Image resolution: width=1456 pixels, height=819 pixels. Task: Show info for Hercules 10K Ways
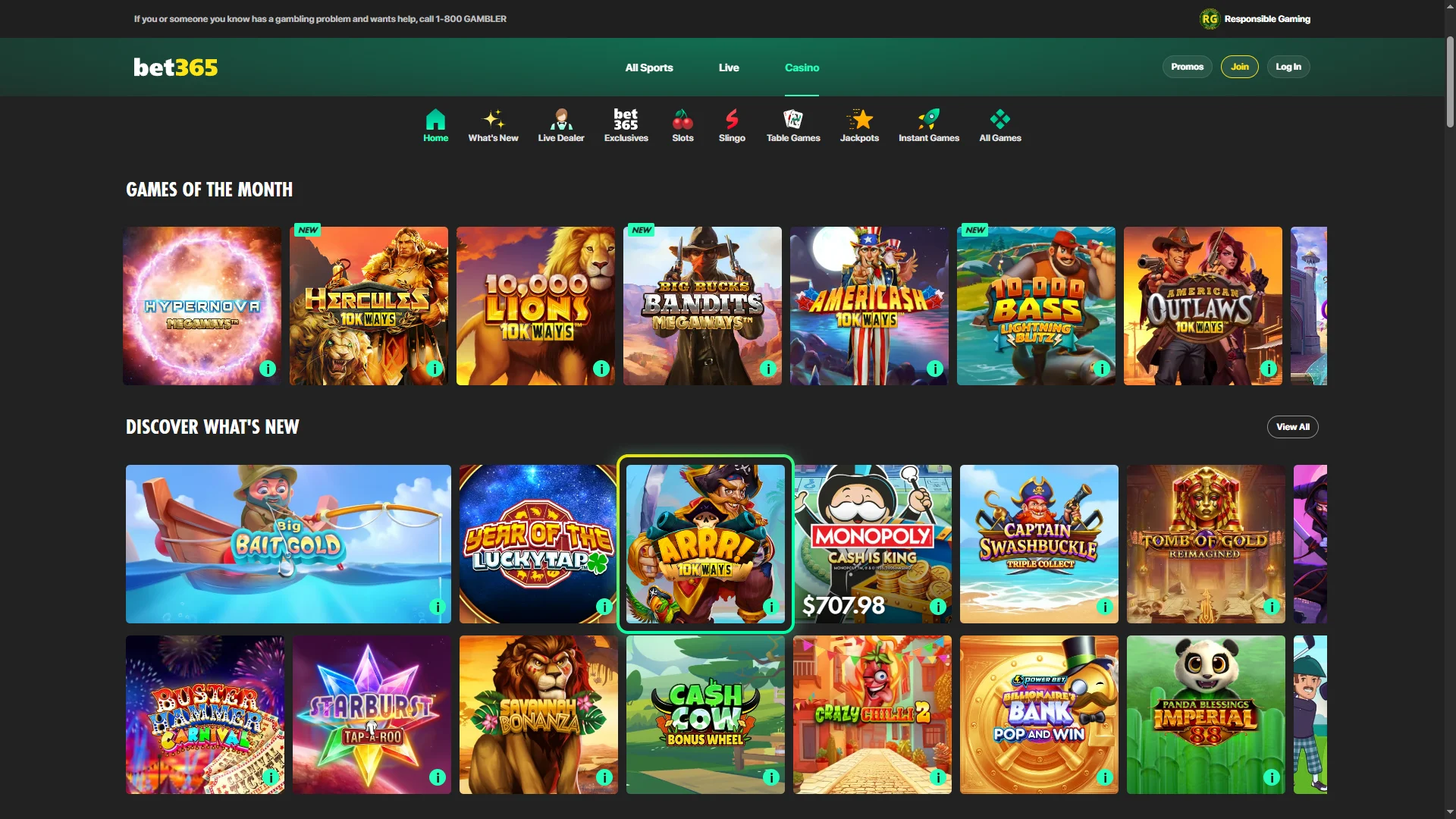(435, 369)
